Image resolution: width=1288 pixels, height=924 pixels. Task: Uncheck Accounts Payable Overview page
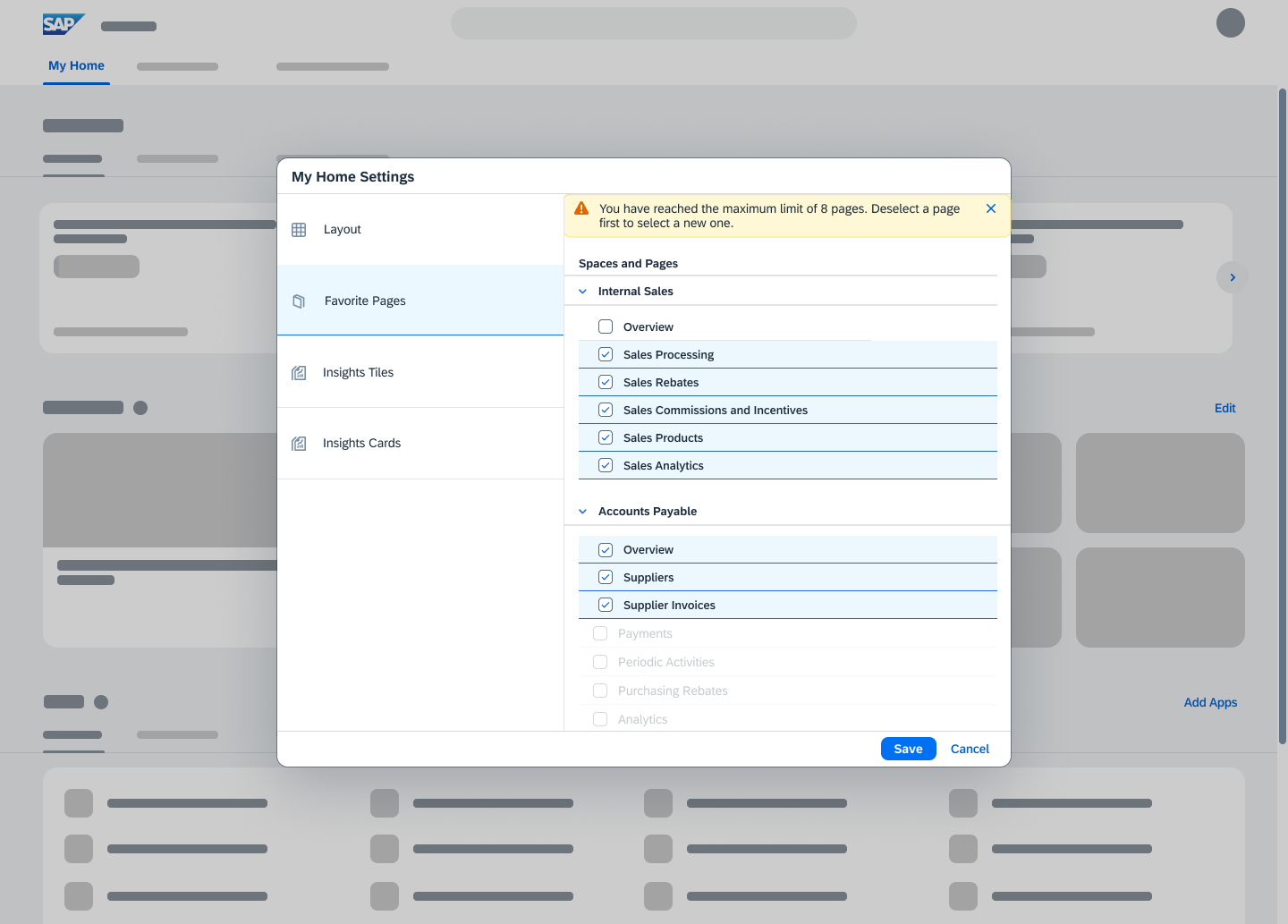coord(606,550)
